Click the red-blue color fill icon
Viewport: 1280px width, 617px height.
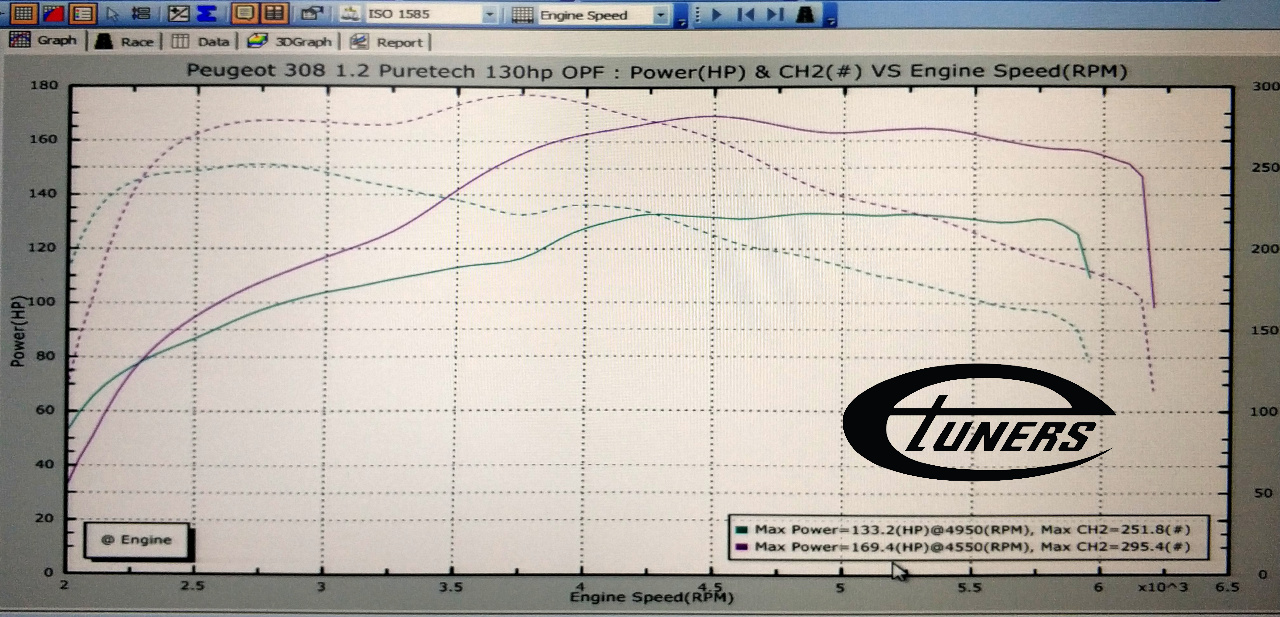click(54, 14)
